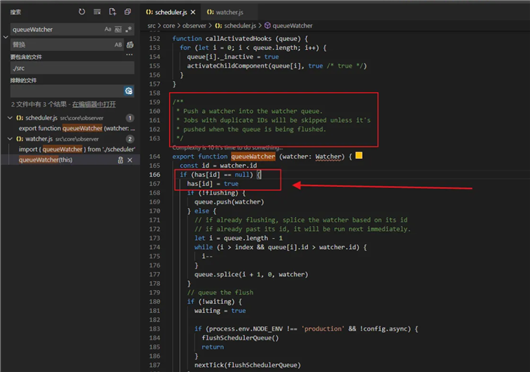Toggle search details ellipsis
This screenshot has width=530, height=372.
129,54
